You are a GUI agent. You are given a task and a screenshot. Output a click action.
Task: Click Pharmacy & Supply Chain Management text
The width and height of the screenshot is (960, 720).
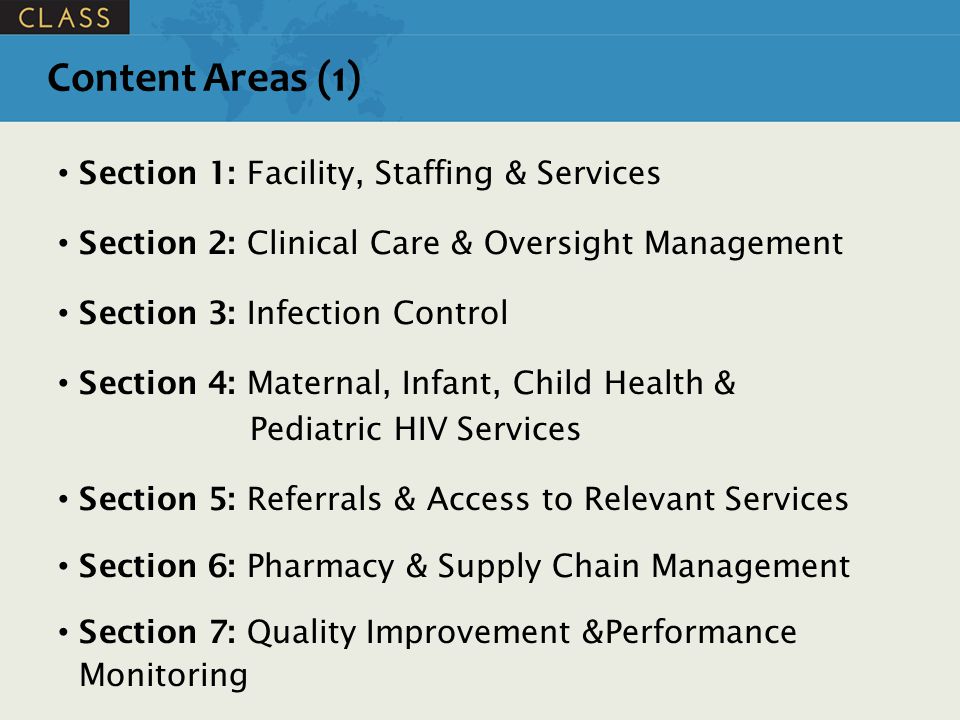click(549, 566)
